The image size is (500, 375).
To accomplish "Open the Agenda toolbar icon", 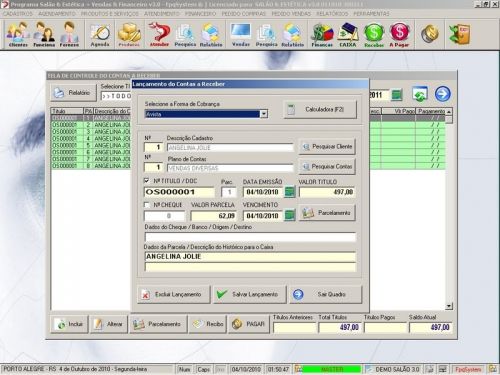I will coord(100,34).
